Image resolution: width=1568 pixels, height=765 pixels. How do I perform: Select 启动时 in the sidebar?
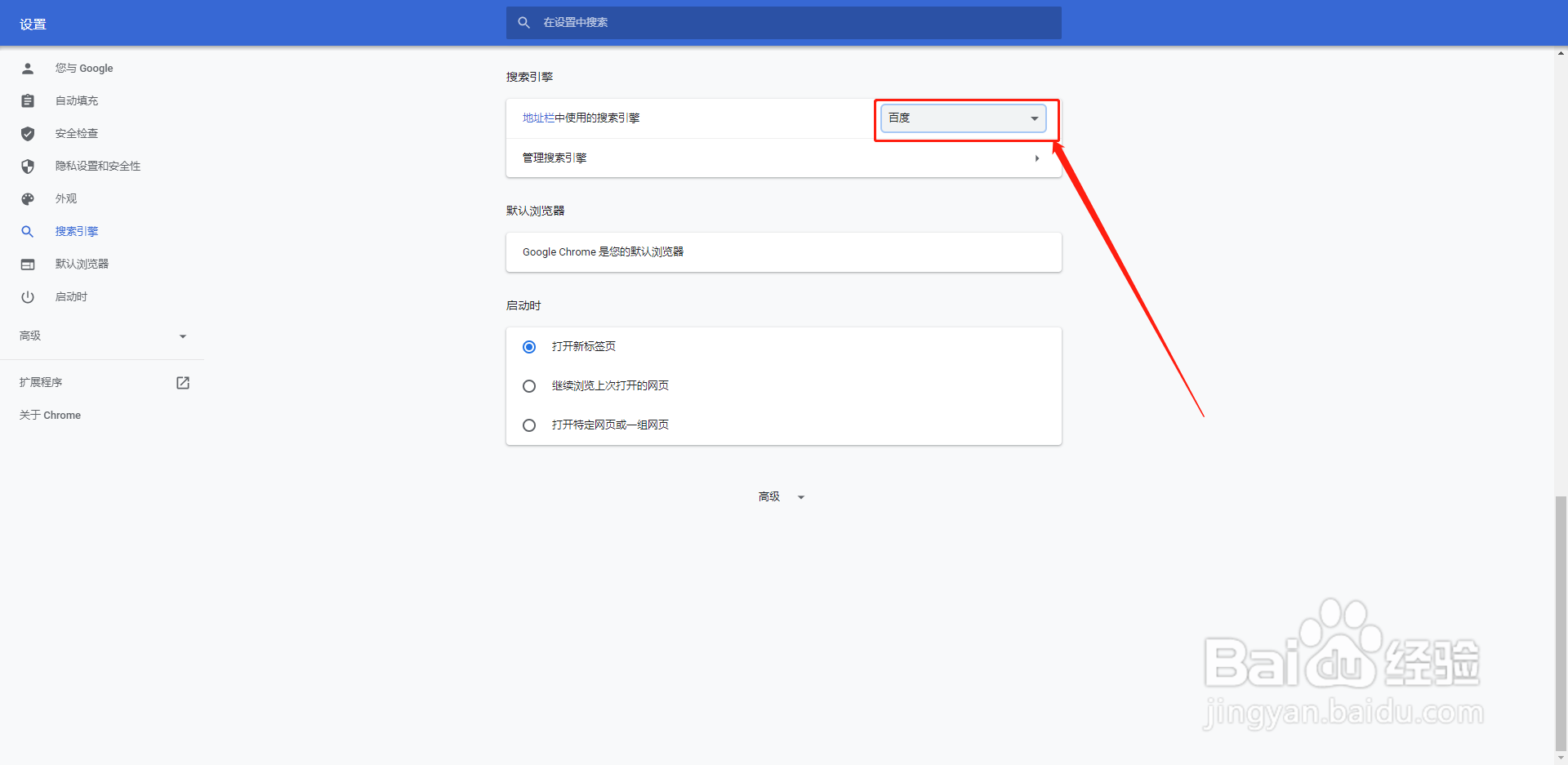point(71,297)
